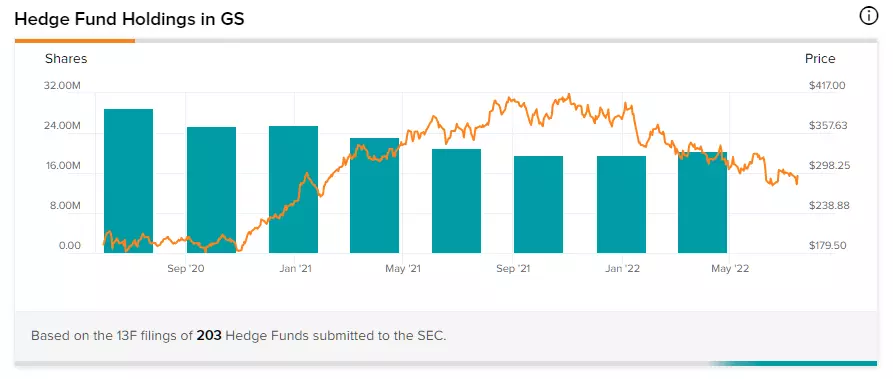Click the Hedge Fund Holdings in GS title
This screenshot has width=893, height=379.
pos(129,19)
